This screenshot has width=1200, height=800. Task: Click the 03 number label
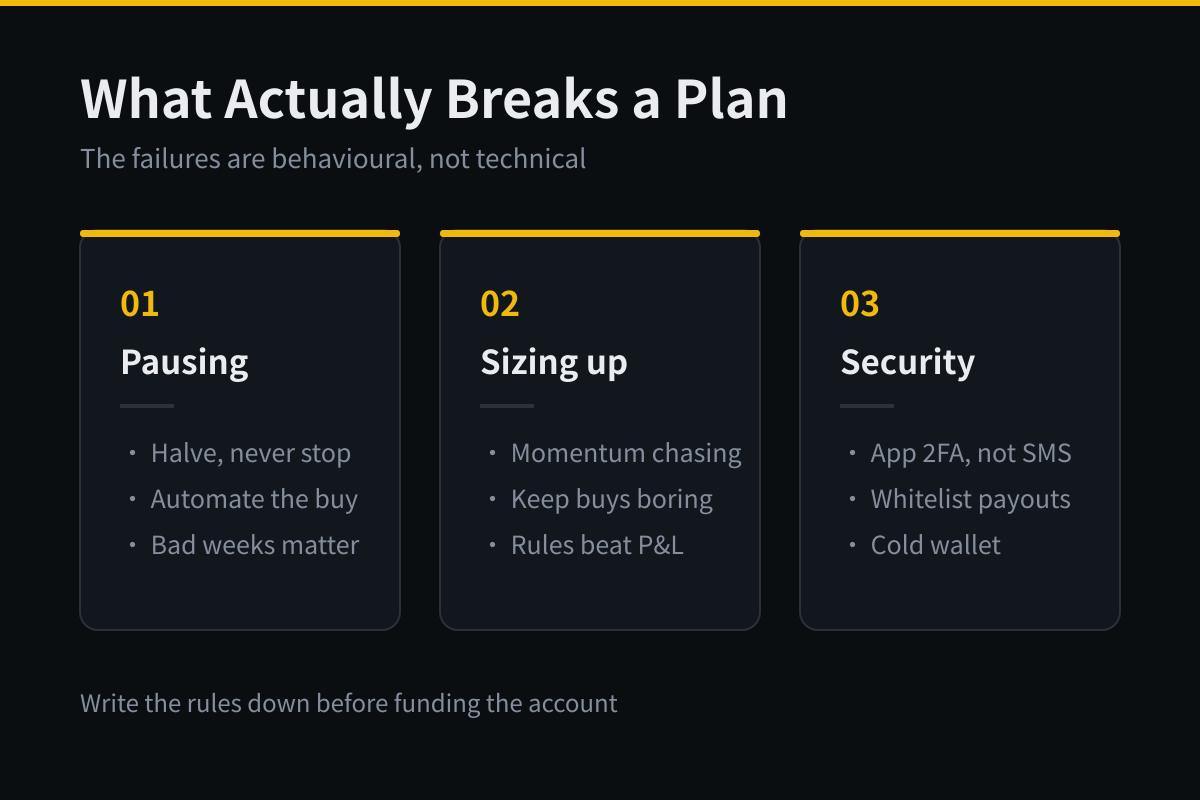point(860,304)
